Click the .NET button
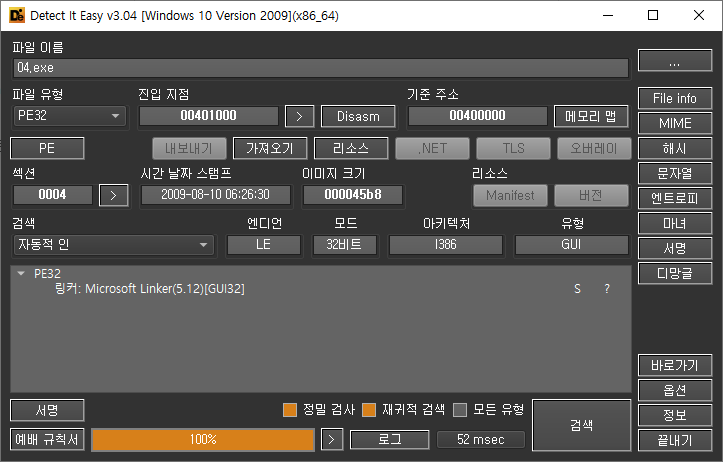 (x=432, y=148)
